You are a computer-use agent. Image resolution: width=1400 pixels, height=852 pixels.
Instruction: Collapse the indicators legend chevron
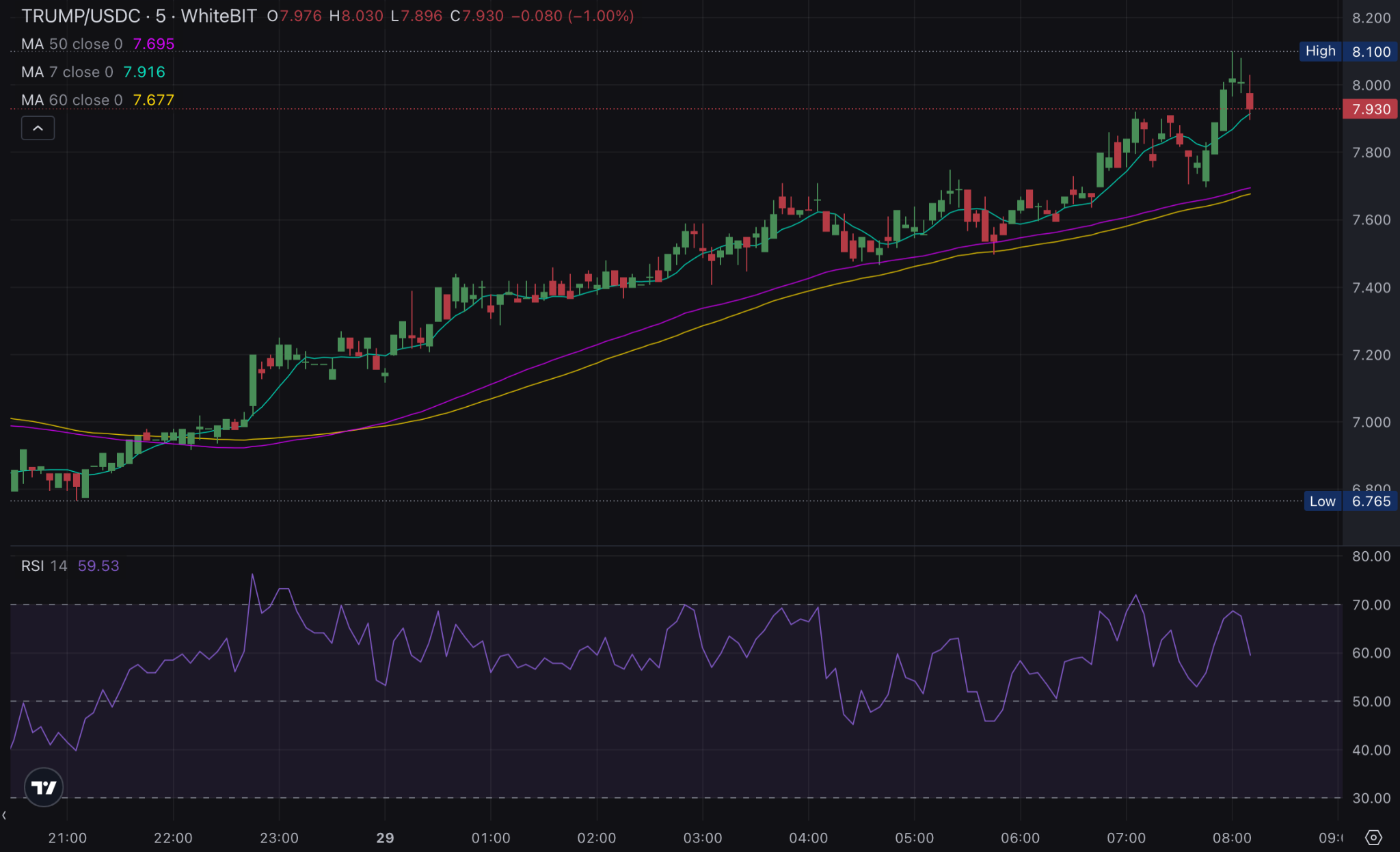tap(38, 128)
